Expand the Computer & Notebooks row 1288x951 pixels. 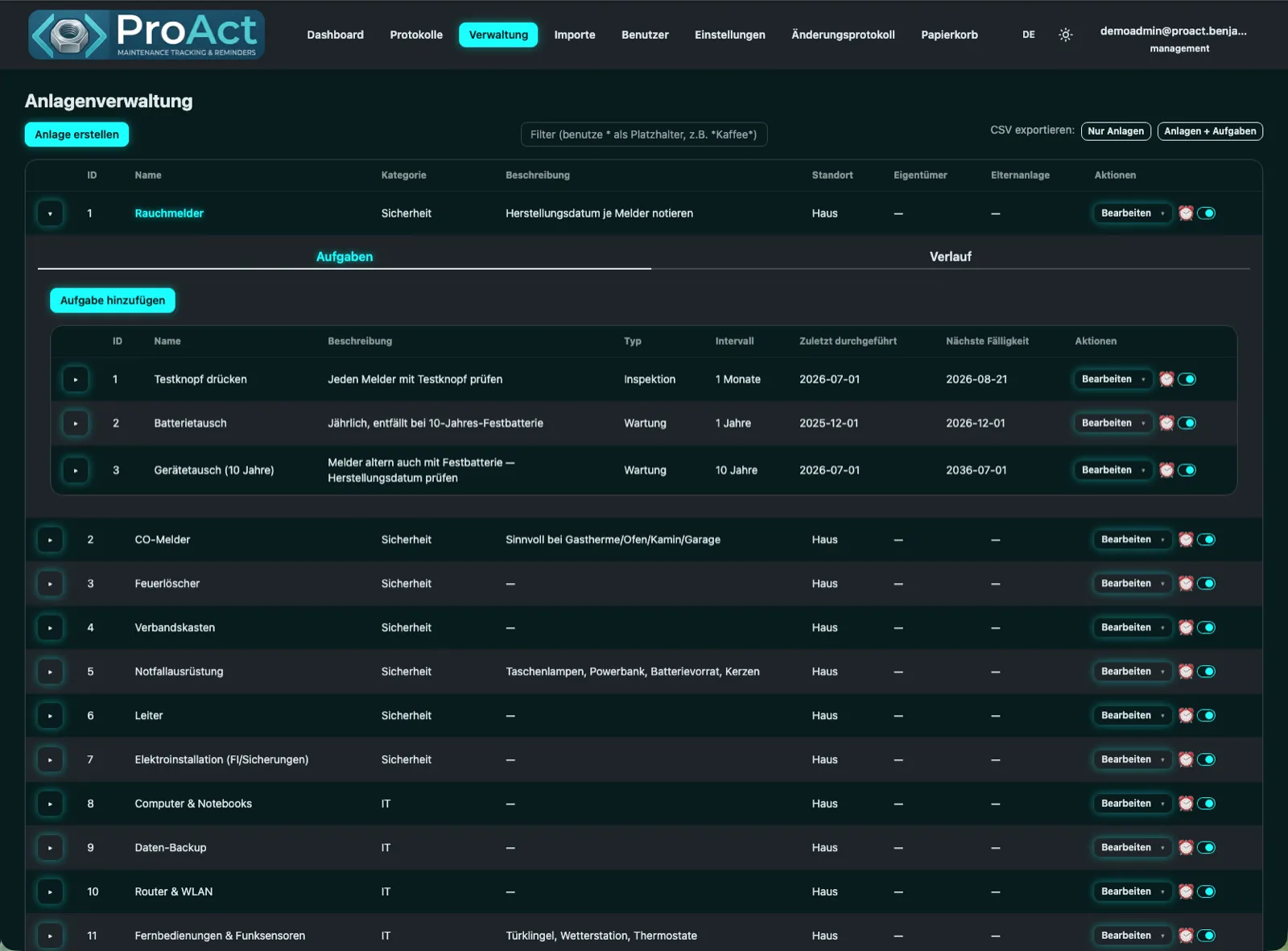50,804
